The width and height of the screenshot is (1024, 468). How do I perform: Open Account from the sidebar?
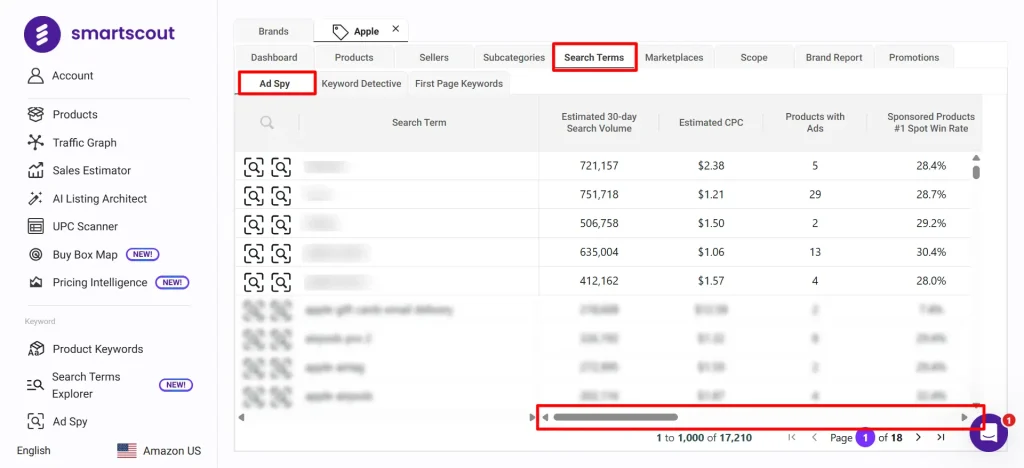(x=60, y=76)
